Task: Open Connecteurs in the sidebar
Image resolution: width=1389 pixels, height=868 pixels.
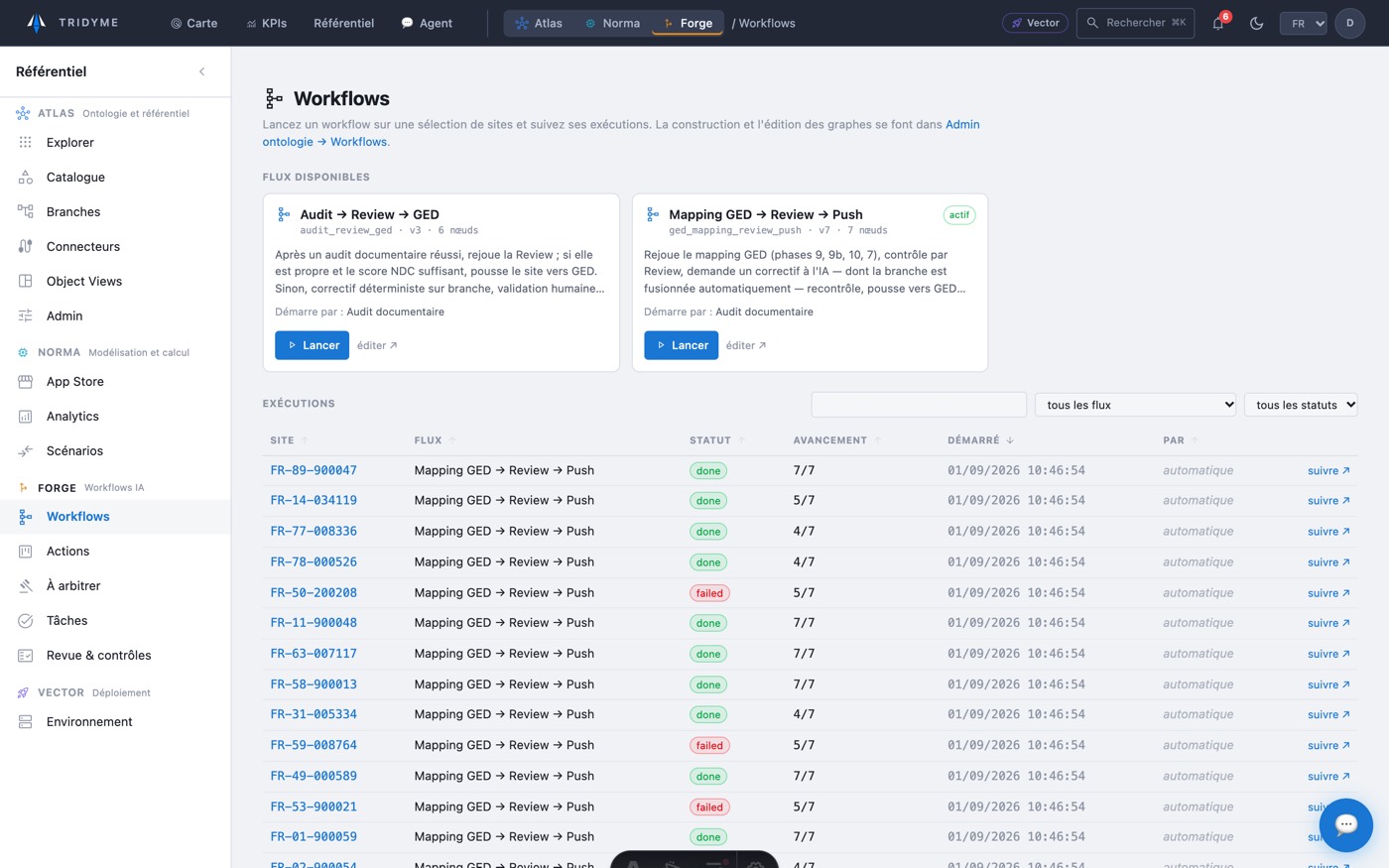Action: [115, 246]
